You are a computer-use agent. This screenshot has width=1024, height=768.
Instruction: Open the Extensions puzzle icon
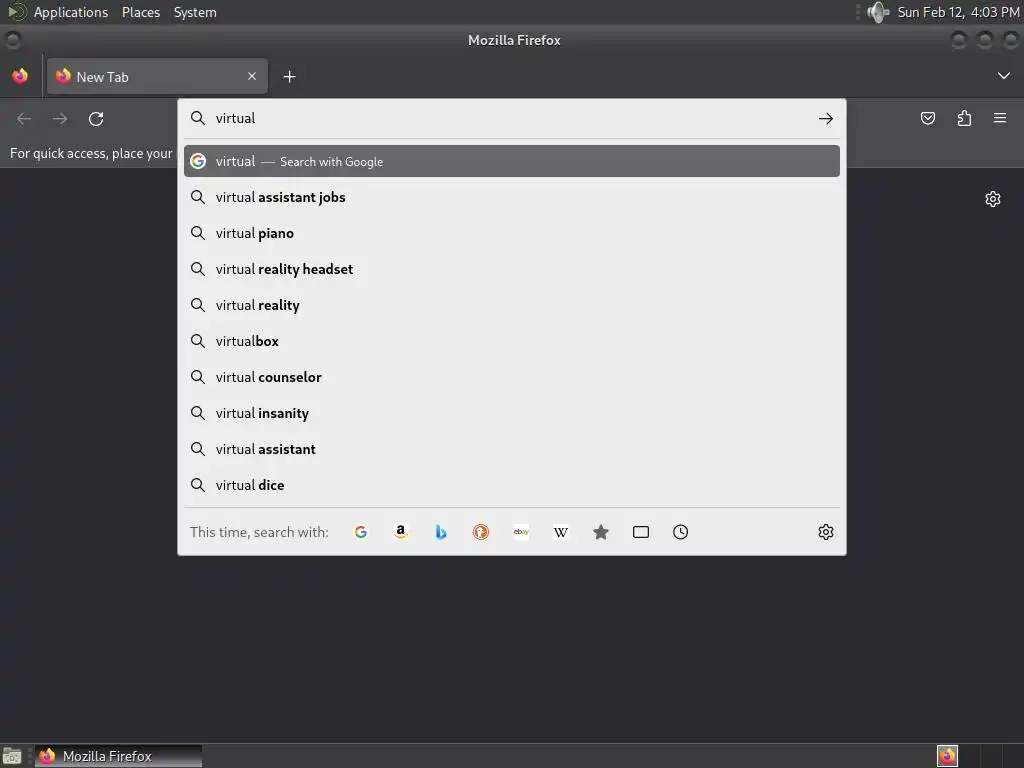964,118
